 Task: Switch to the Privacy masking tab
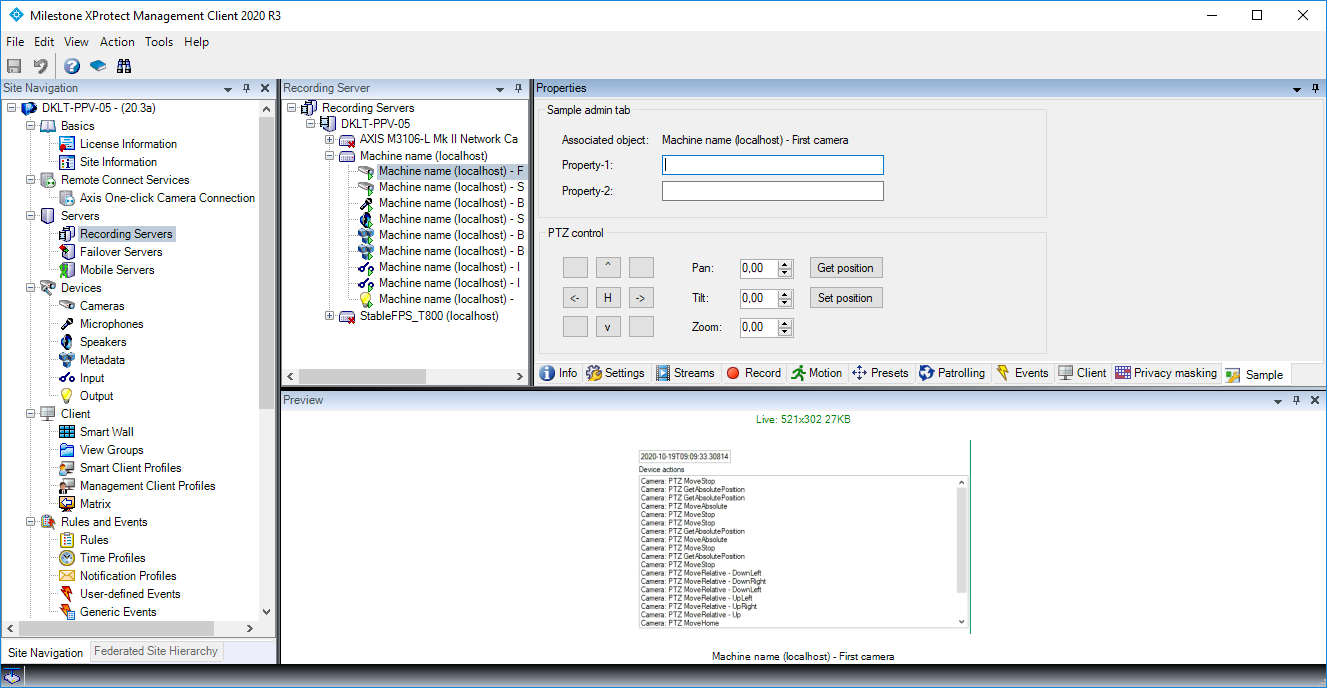pyautogui.click(x=1166, y=373)
